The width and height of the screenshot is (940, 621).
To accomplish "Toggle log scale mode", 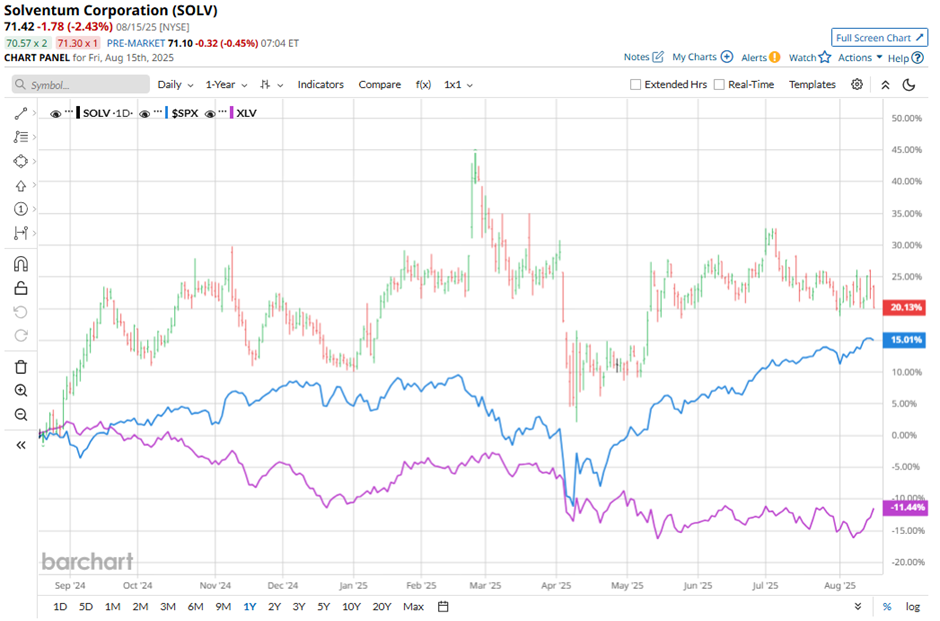I will point(912,607).
